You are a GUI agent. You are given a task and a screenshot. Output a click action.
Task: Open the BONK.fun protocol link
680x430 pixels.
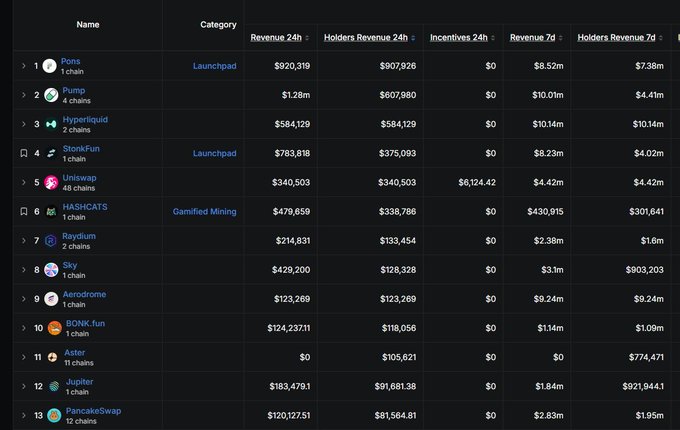85,323
